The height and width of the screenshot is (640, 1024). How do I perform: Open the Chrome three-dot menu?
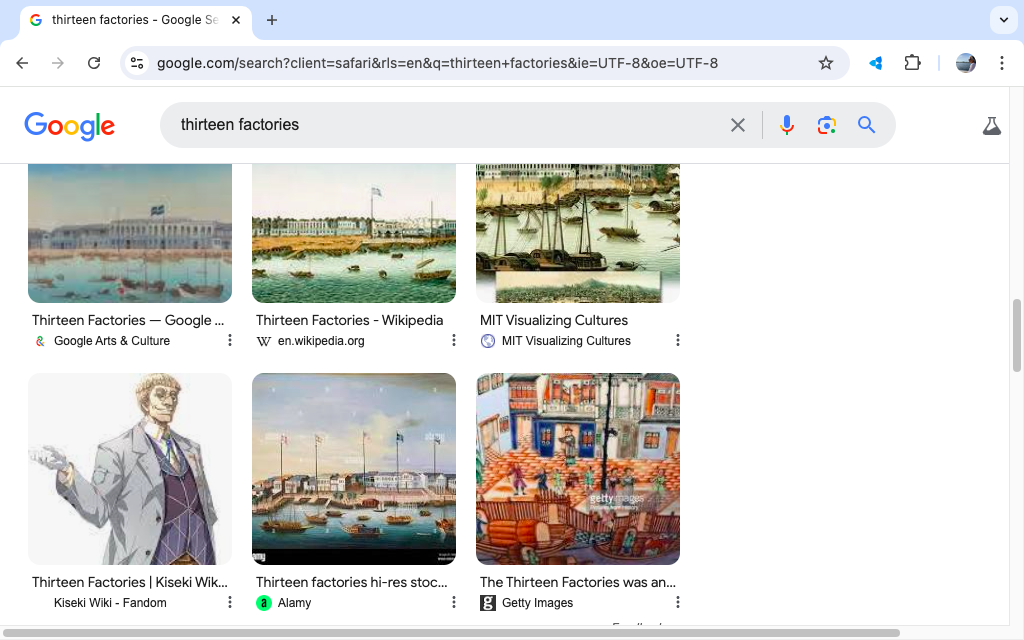1001,63
